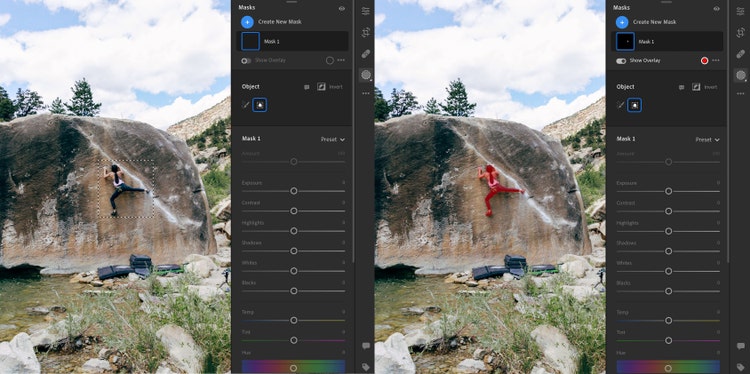
Task: Click Contrast slider handle in the overlay-off panel
Action: (x=294, y=211)
